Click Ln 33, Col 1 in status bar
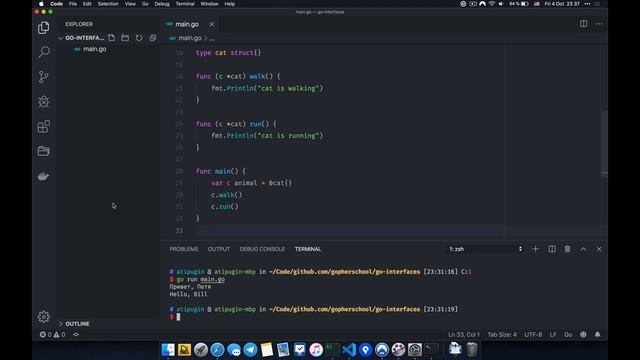The width and height of the screenshot is (640, 360). 464,335
